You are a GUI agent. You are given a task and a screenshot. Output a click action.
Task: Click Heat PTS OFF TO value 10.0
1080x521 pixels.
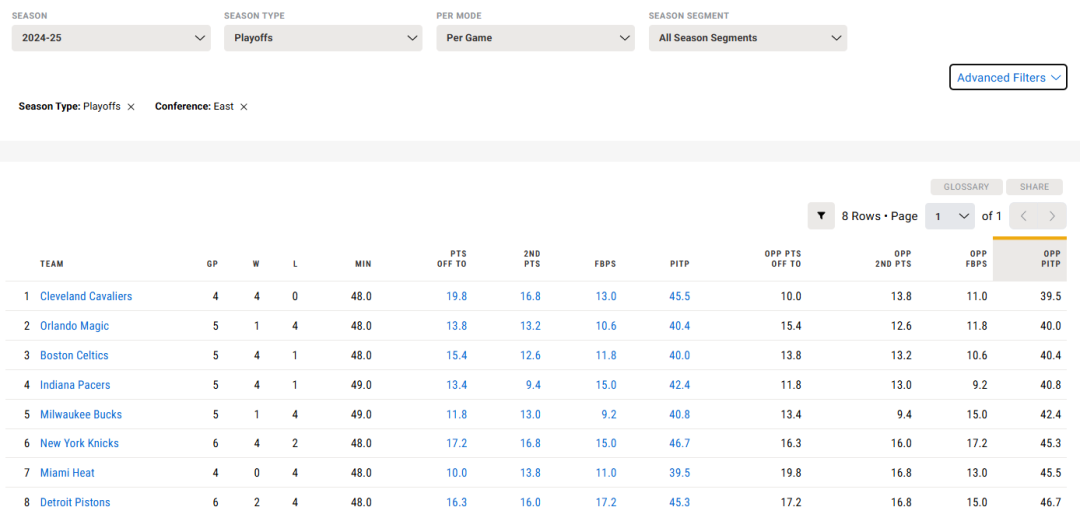coord(456,473)
